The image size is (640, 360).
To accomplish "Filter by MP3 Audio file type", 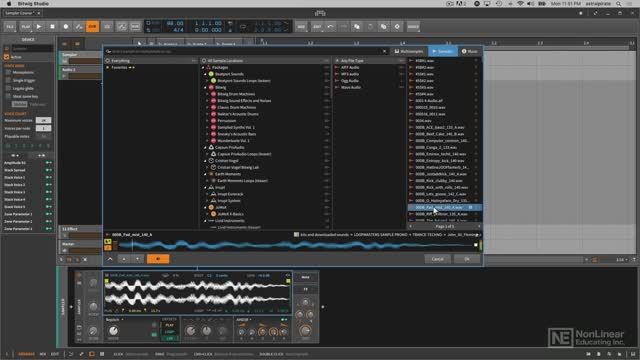I will click(x=350, y=74).
